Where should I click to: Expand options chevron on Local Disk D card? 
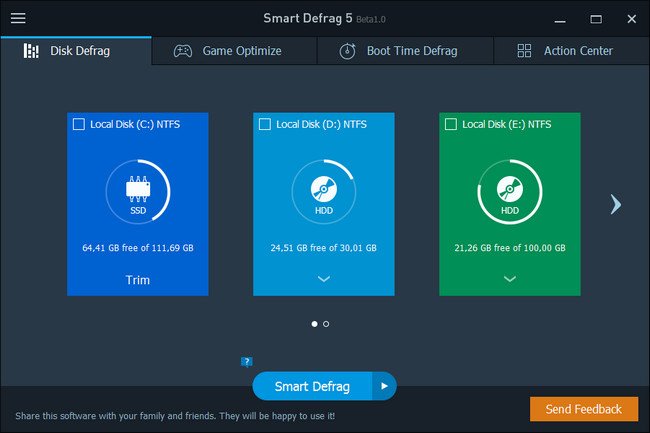click(324, 279)
